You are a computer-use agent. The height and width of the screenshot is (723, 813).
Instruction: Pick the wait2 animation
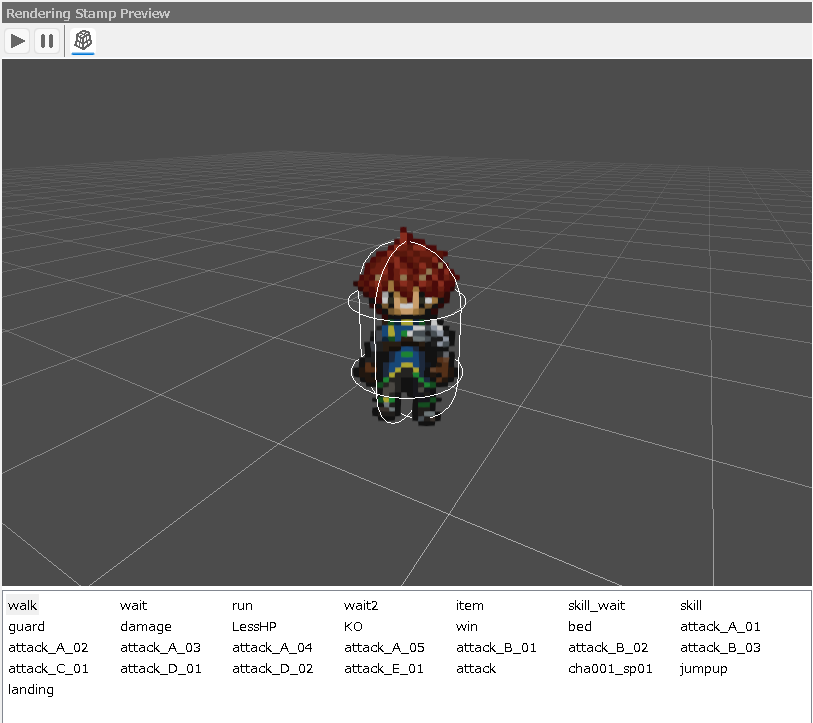tap(362, 605)
